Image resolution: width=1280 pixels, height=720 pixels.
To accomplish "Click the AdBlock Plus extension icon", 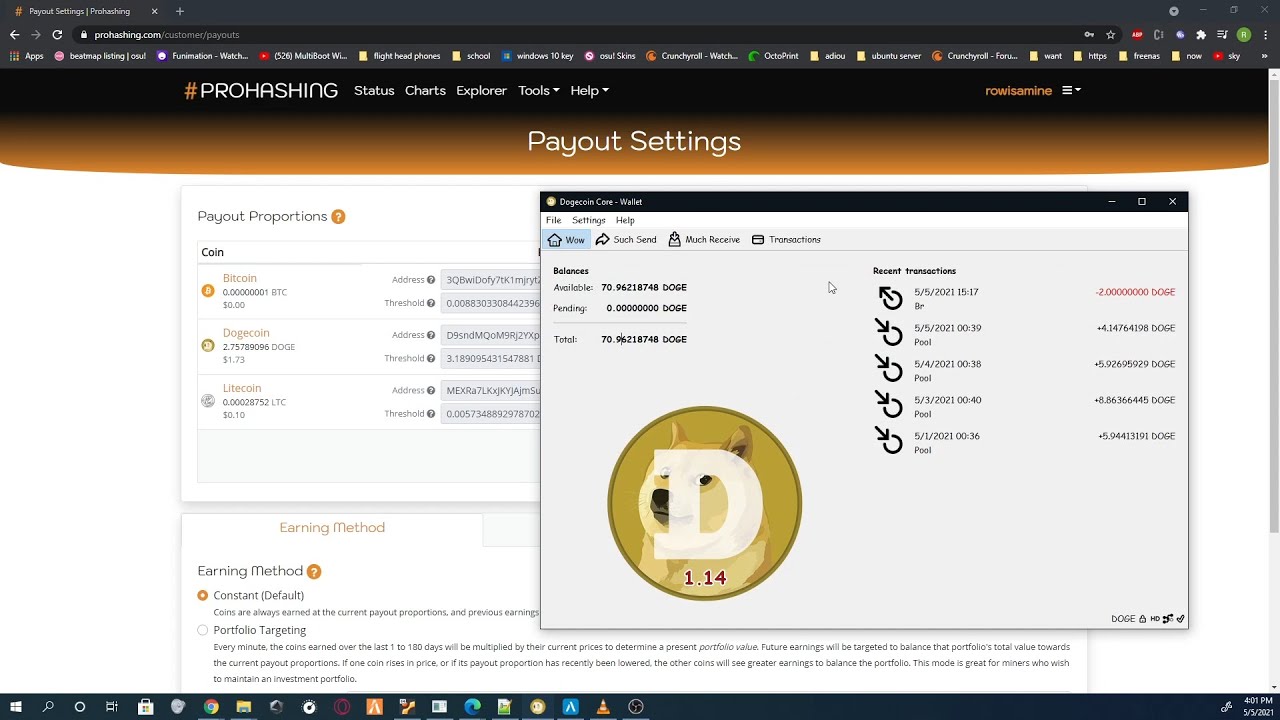I will pyautogui.click(x=1137, y=34).
